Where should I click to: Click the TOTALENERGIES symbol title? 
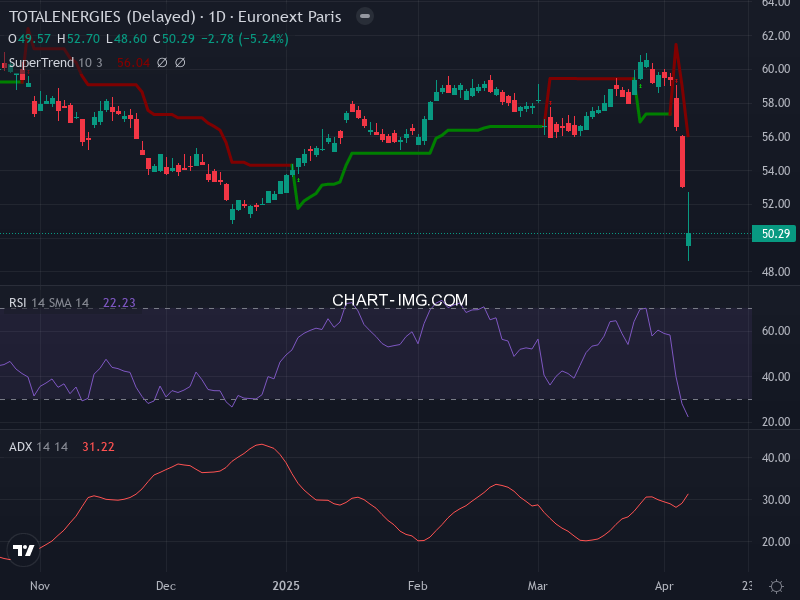[175, 17]
